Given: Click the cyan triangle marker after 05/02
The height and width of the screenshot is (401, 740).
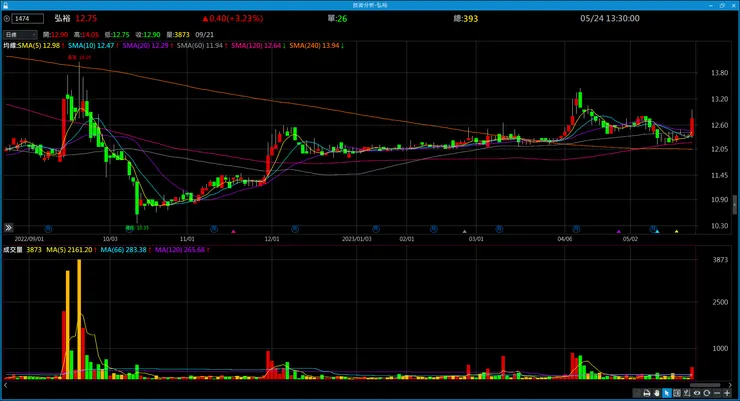Looking at the screenshot, I should pyautogui.click(x=657, y=231).
